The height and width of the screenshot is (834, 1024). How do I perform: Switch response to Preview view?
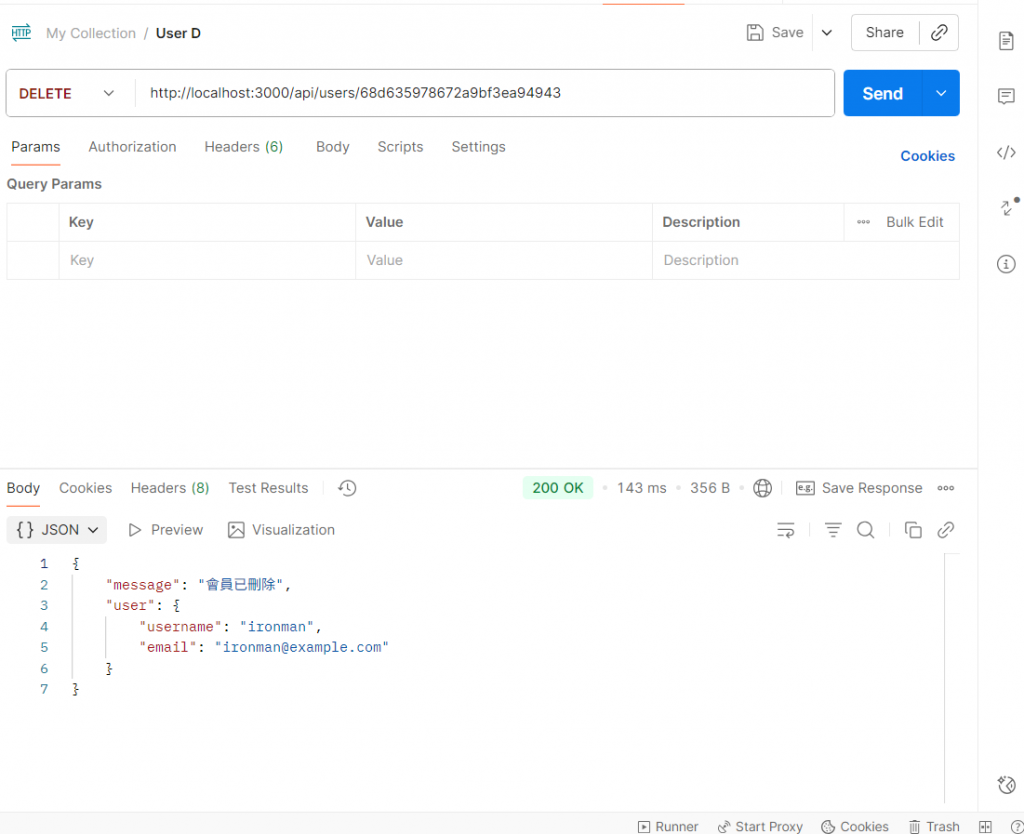(166, 530)
